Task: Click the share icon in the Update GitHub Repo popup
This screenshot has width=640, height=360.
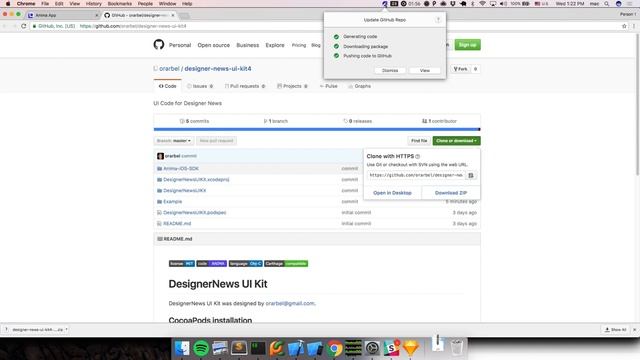Action: pyautogui.click(x=438, y=20)
